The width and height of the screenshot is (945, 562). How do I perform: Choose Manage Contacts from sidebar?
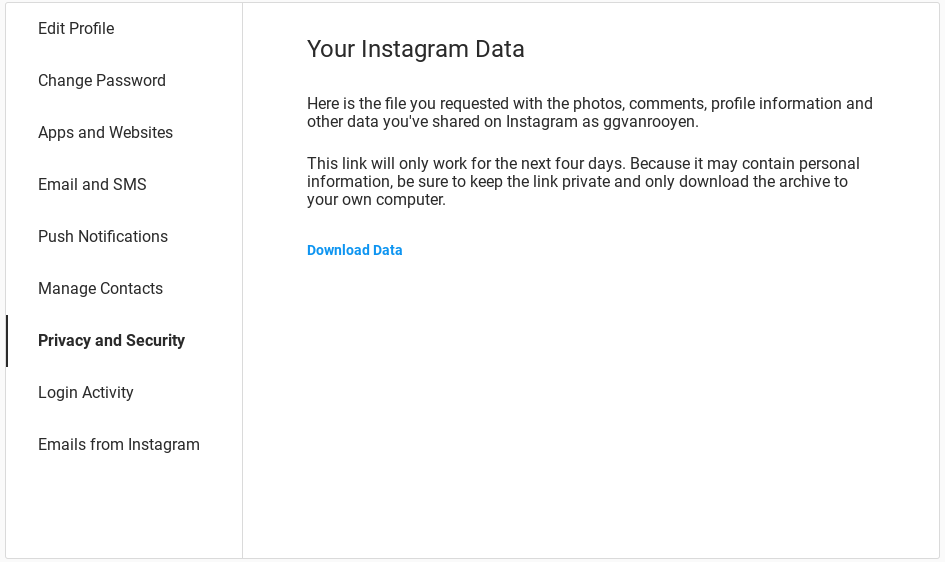[100, 289]
